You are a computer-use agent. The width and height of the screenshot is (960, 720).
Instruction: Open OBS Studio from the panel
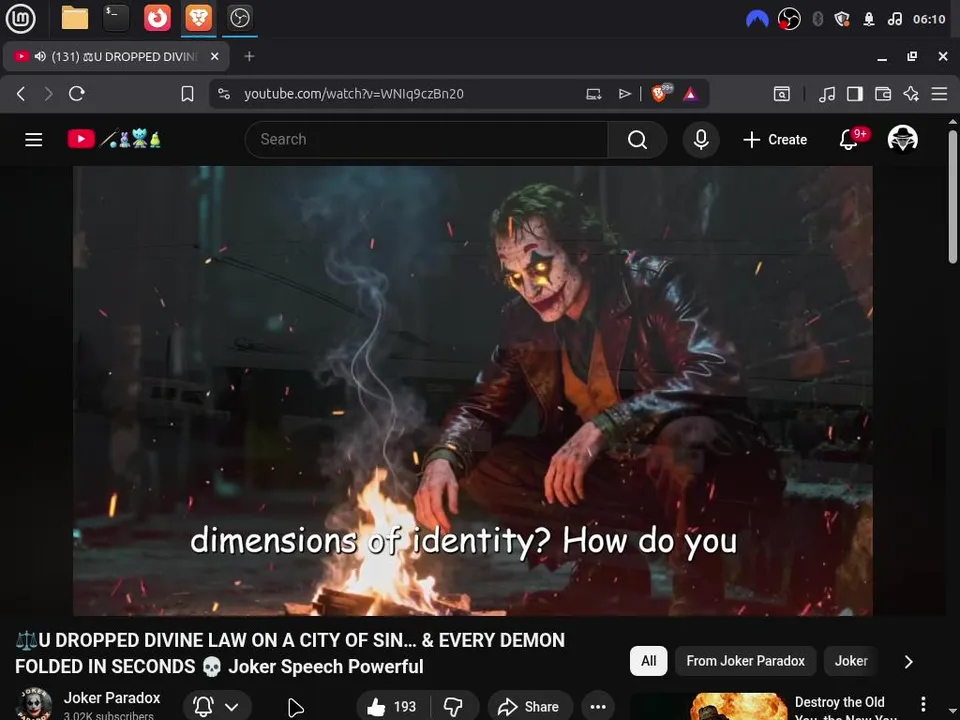[x=239, y=18]
